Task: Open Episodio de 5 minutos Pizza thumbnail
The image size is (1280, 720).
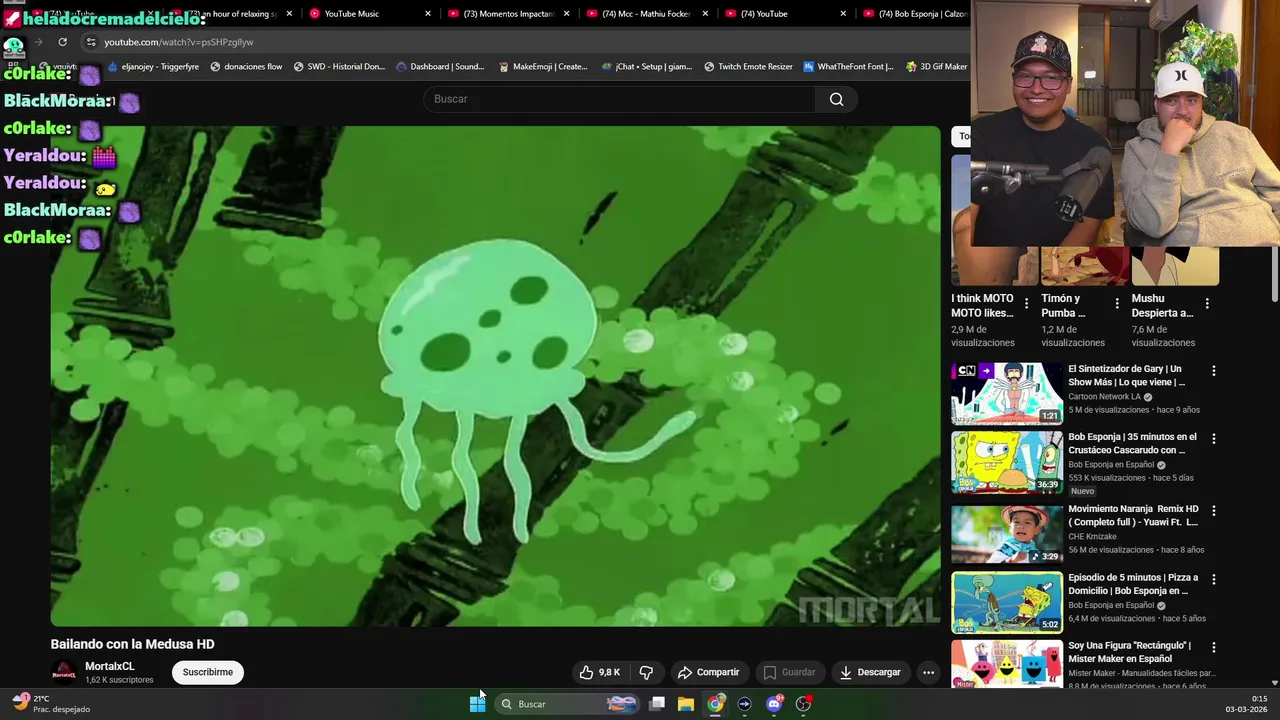Action: pos(1007,602)
